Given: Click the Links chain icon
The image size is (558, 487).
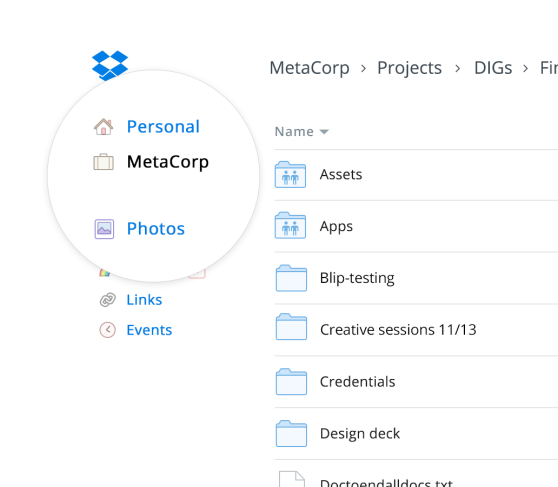Looking at the screenshot, I should click(x=107, y=300).
